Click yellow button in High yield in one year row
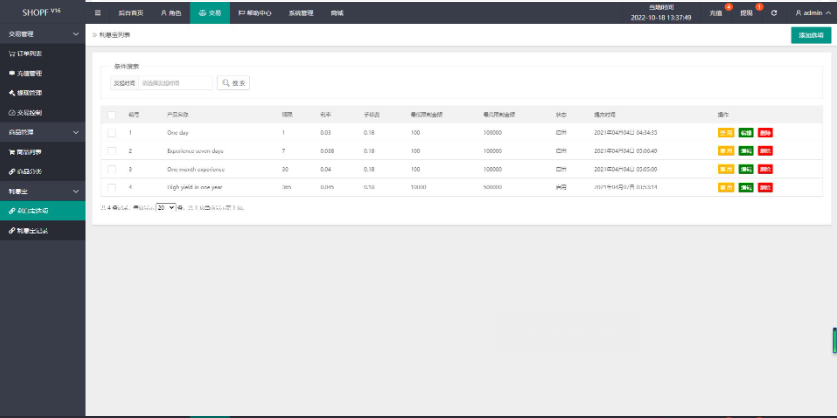Image resolution: width=837 pixels, height=418 pixels. point(726,187)
